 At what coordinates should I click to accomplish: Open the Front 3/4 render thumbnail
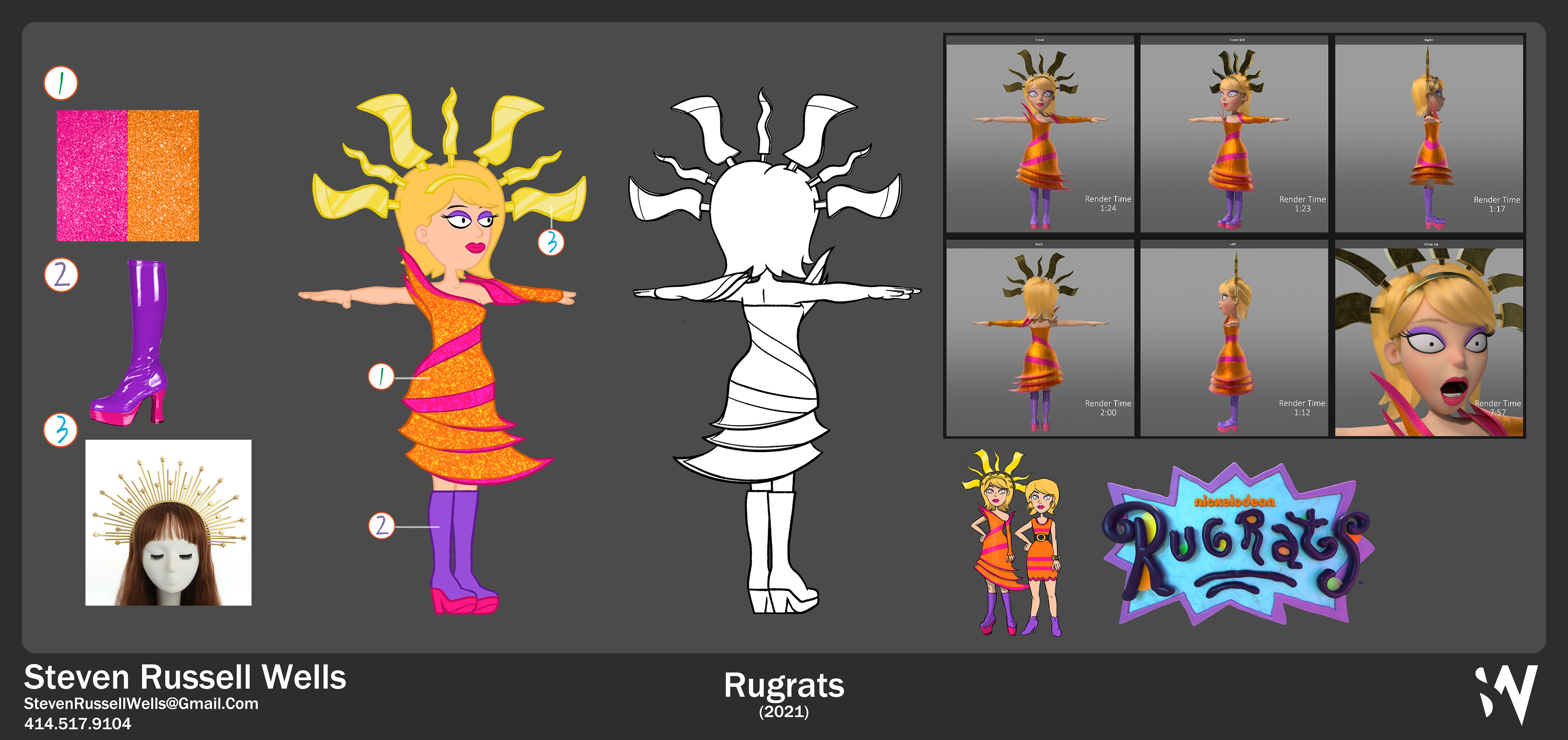point(1234,134)
